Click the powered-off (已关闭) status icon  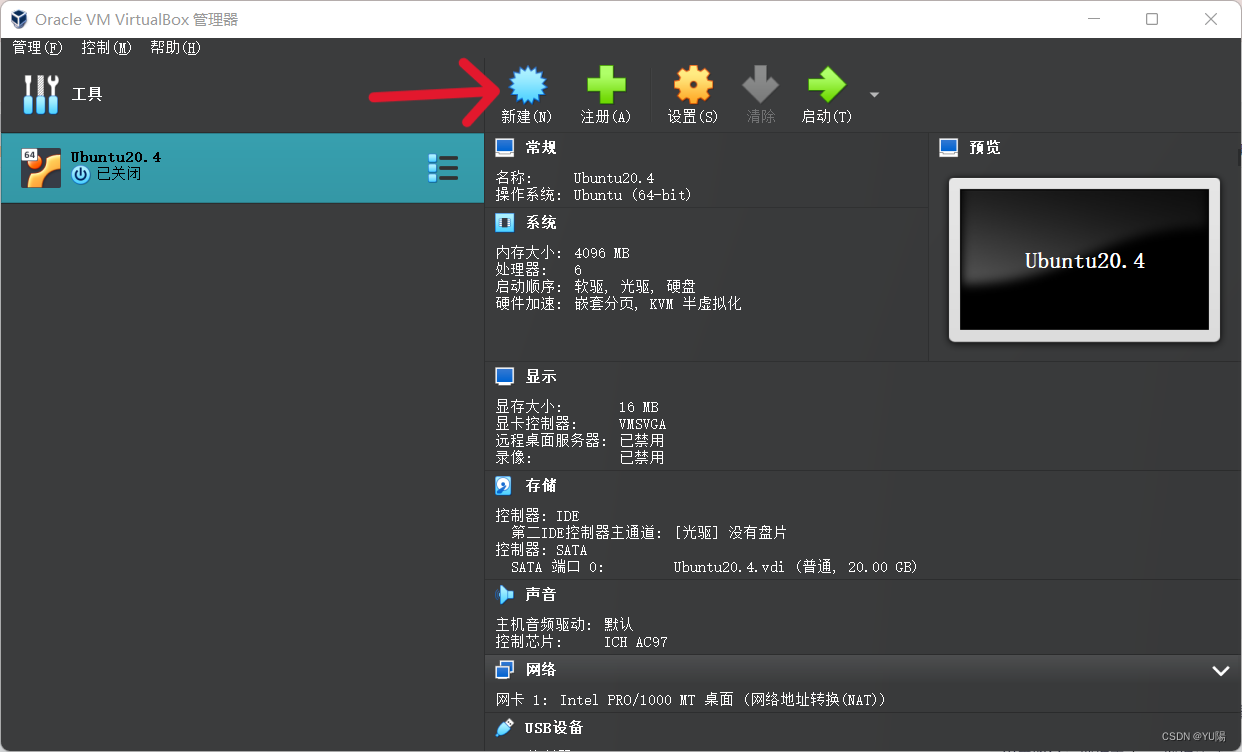click(81, 175)
